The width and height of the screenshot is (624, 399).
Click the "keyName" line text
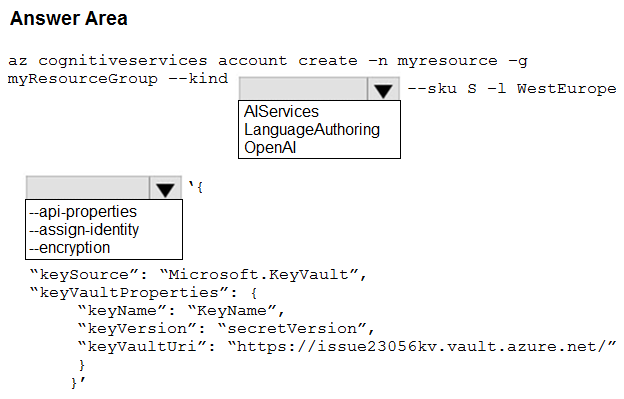point(181,311)
